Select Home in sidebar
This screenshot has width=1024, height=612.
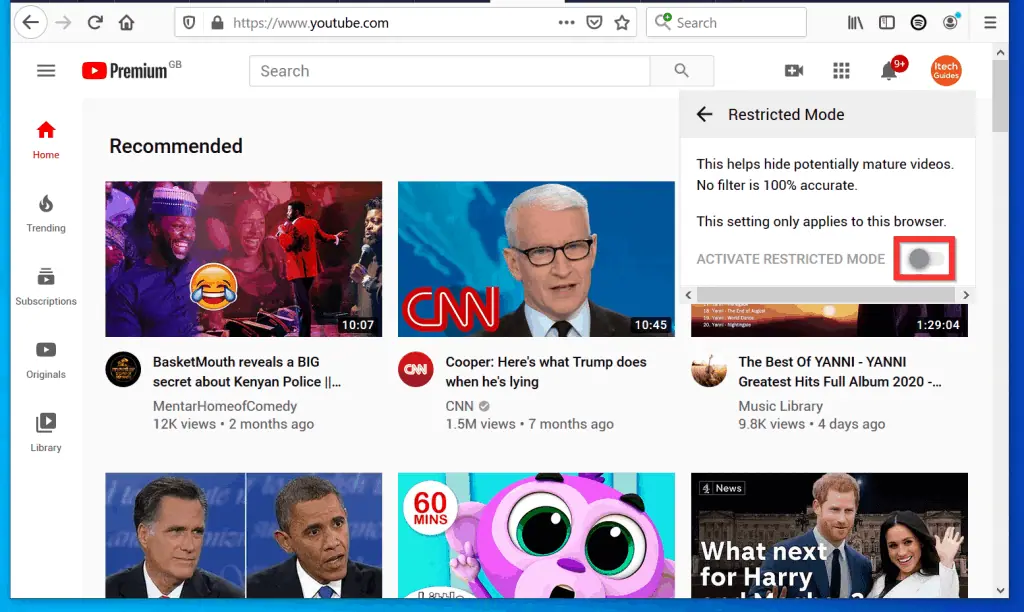pyautogui.click(x=46, y=140)
